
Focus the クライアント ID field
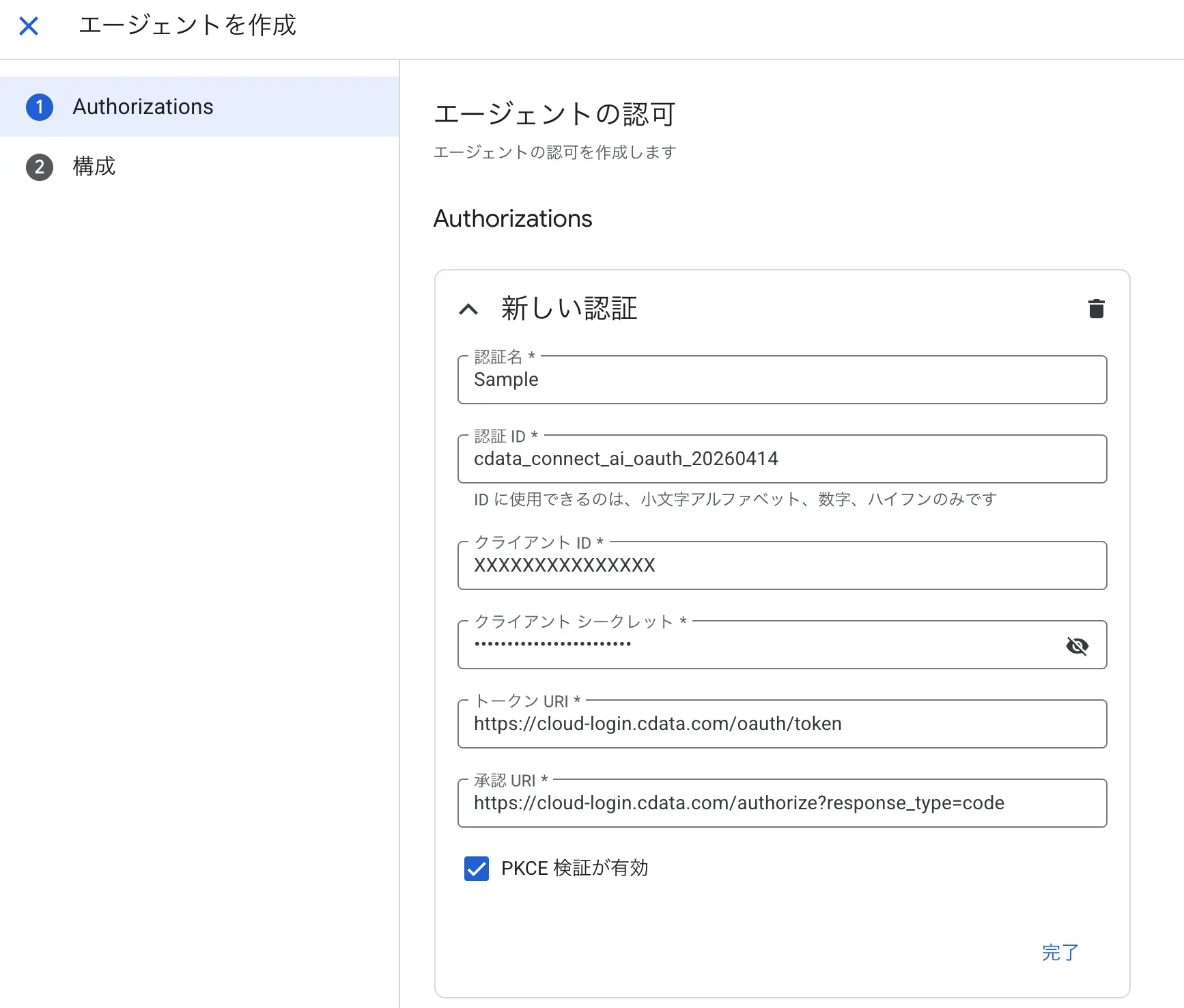click(x=751, y=565)
